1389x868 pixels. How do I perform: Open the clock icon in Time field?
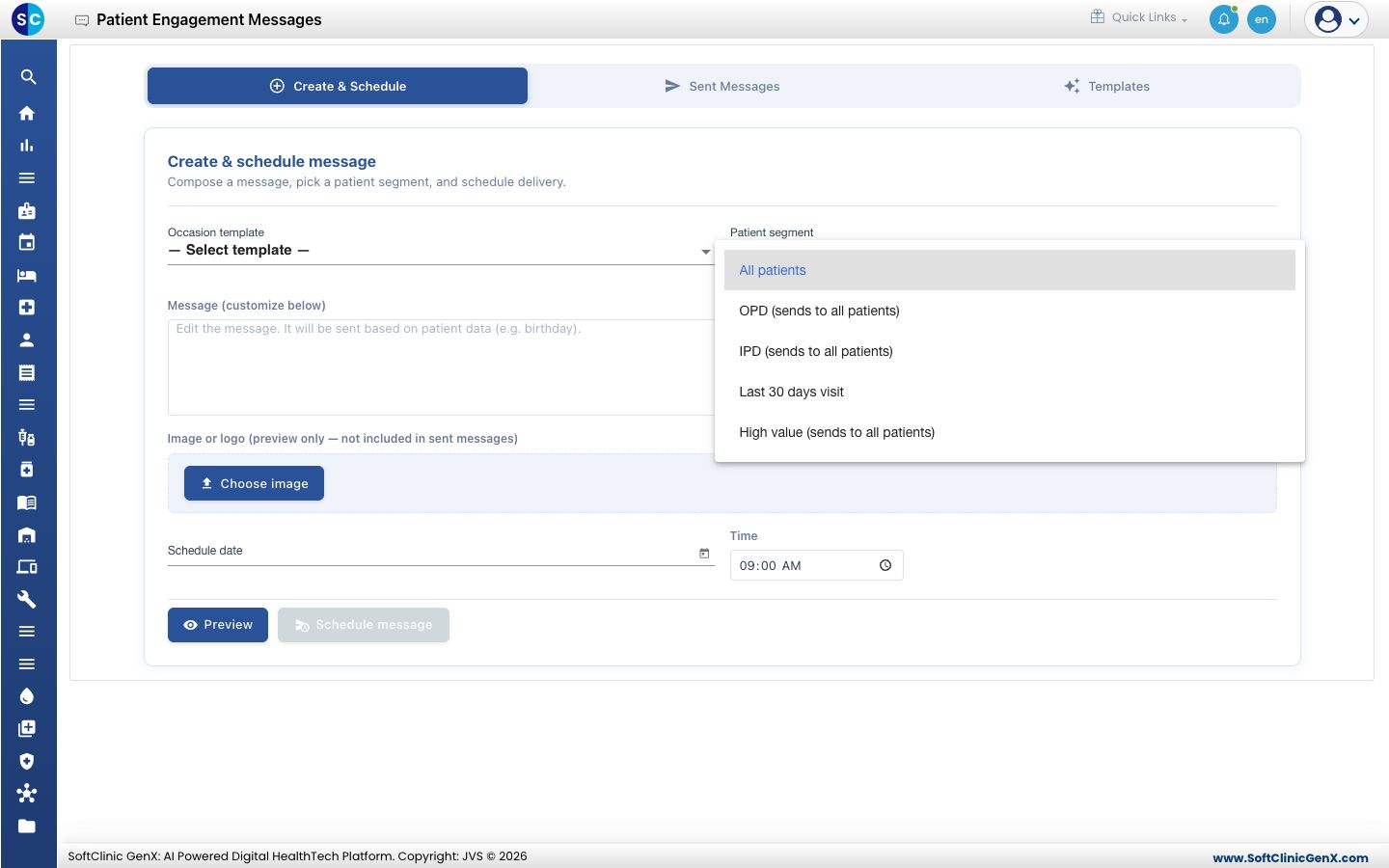coord(885,565)
